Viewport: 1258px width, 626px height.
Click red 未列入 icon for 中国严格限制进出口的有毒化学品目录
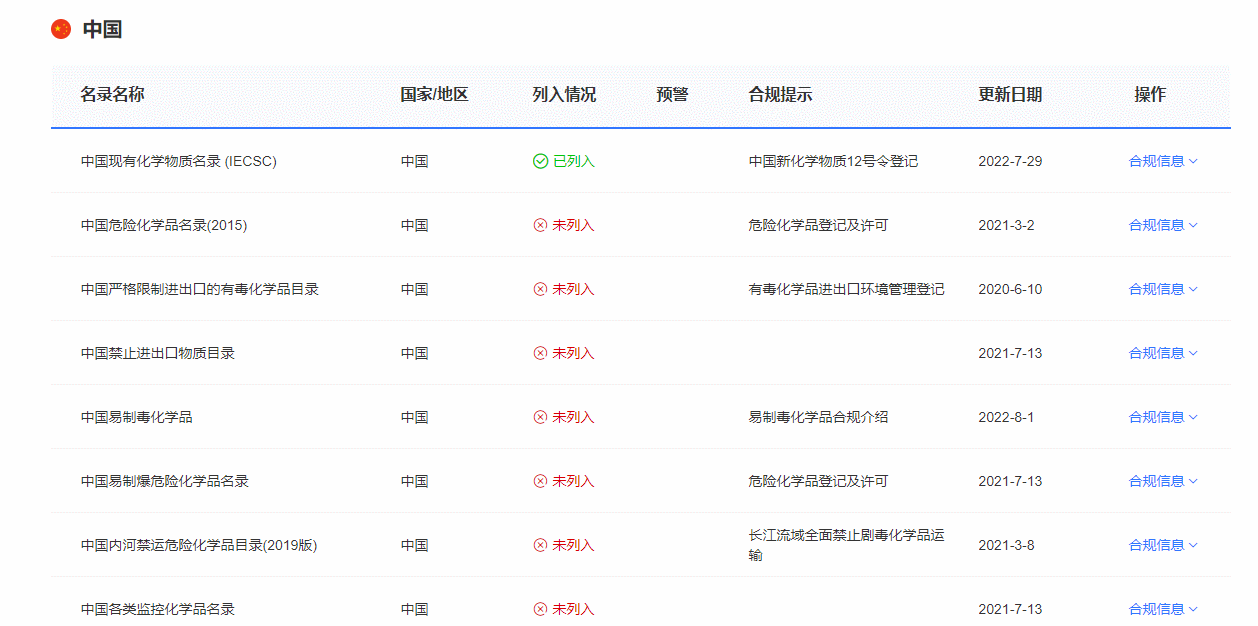(x=540, y=289)
